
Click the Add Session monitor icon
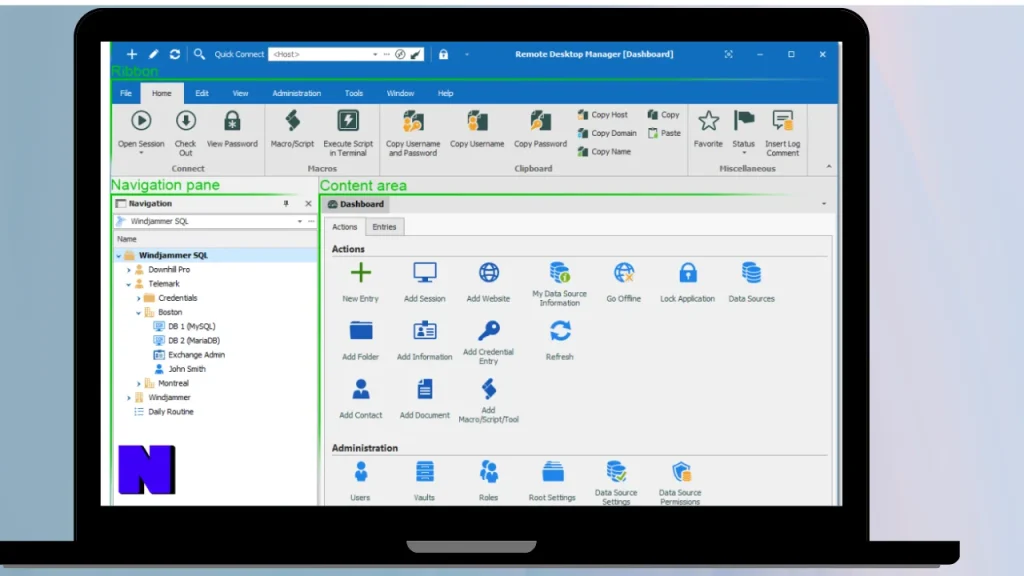(424, 273)
